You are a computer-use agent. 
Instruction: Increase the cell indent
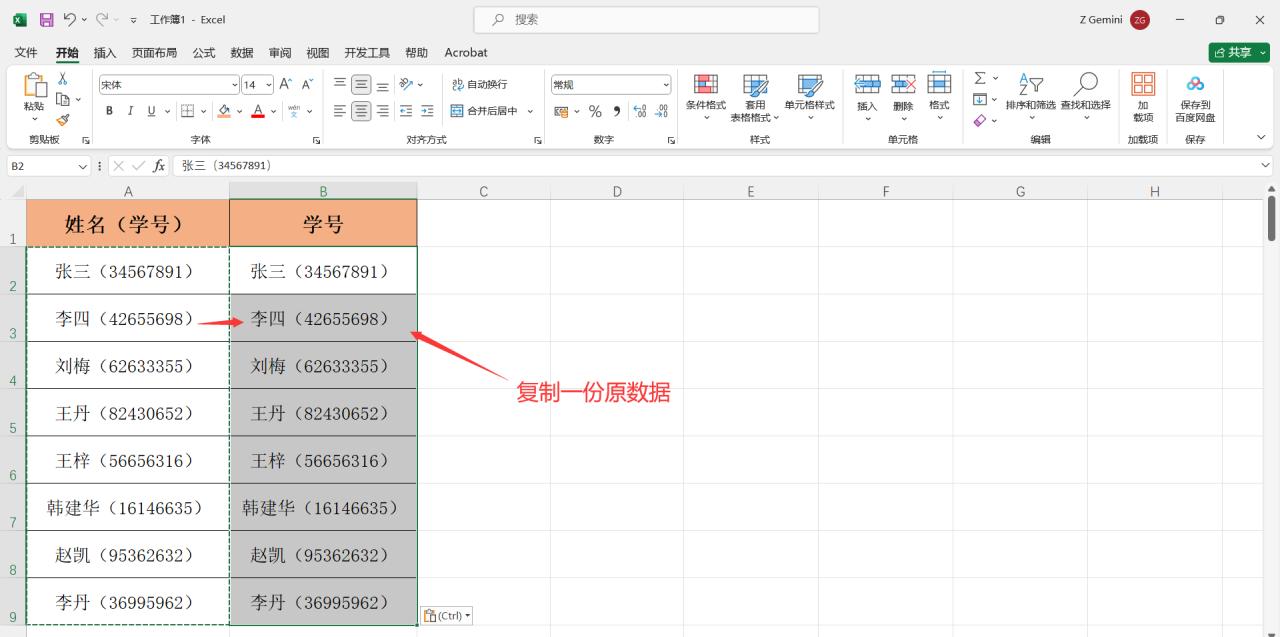(x=427, y=111)
